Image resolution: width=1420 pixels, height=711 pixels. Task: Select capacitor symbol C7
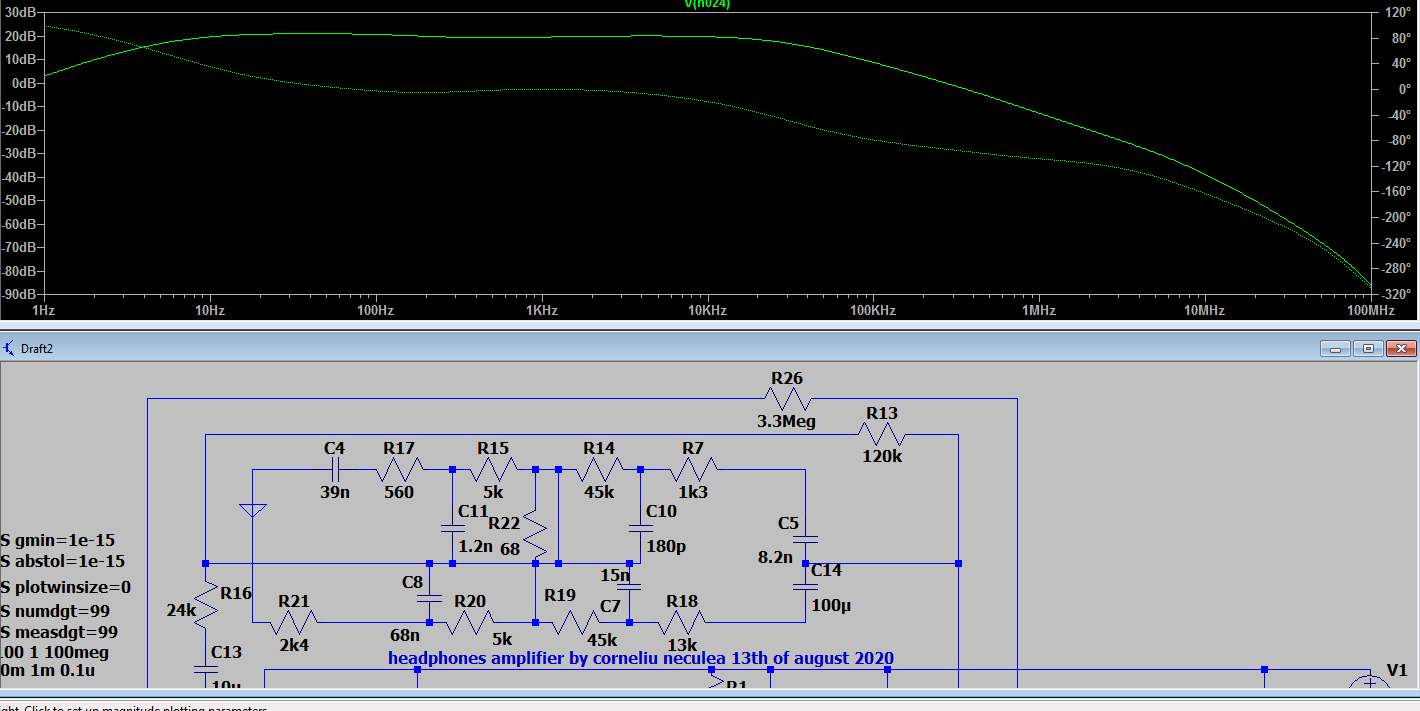click(629, 588)
